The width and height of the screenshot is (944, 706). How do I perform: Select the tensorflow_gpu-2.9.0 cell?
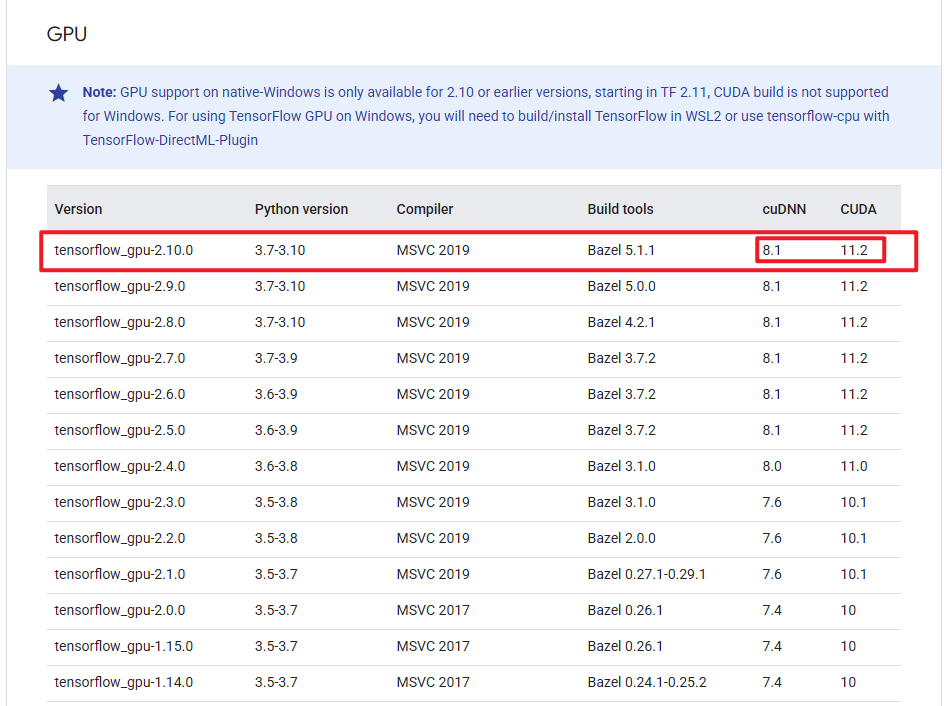point(119,286)
